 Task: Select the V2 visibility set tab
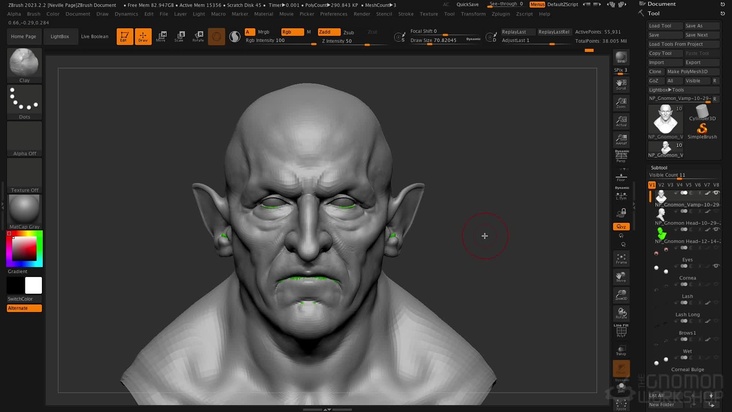661,185
